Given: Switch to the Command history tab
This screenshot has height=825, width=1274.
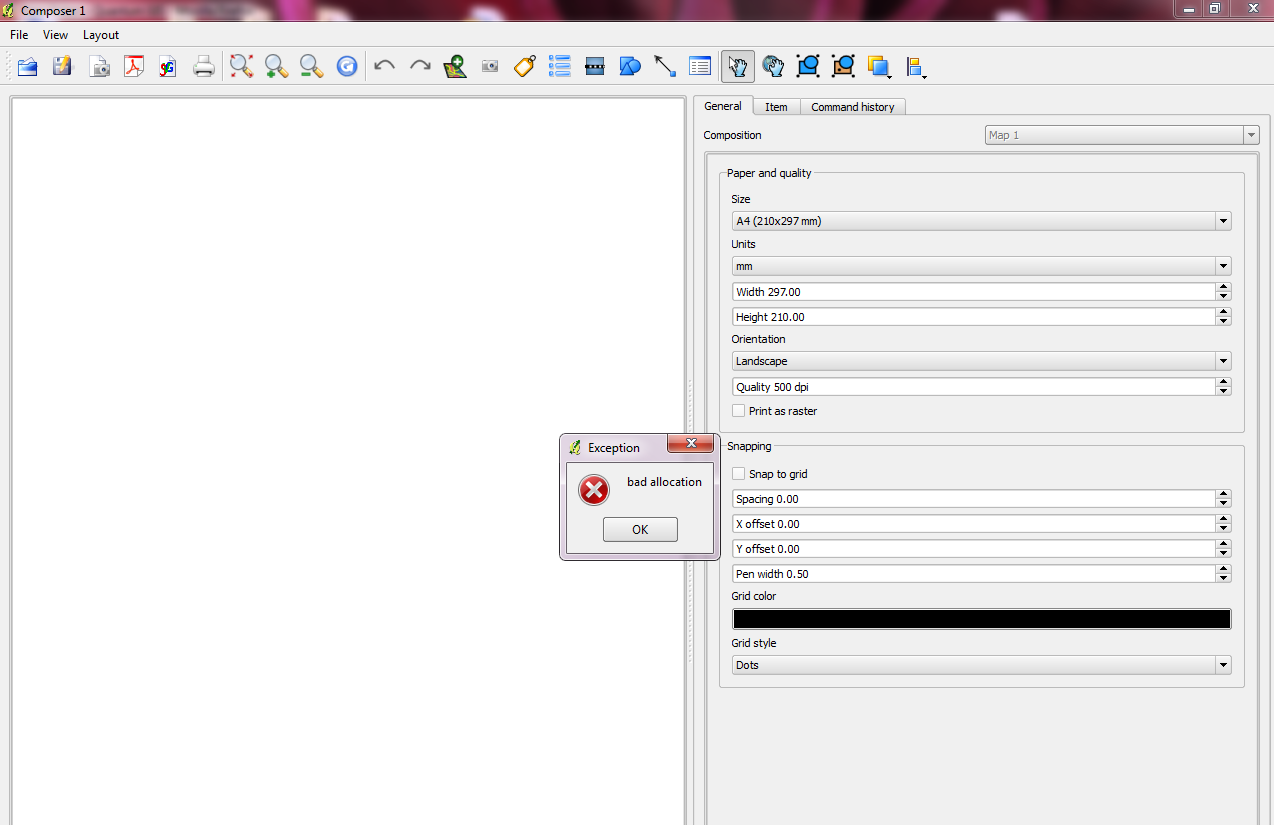Looking at the screenshot, I should pos(852,107).
